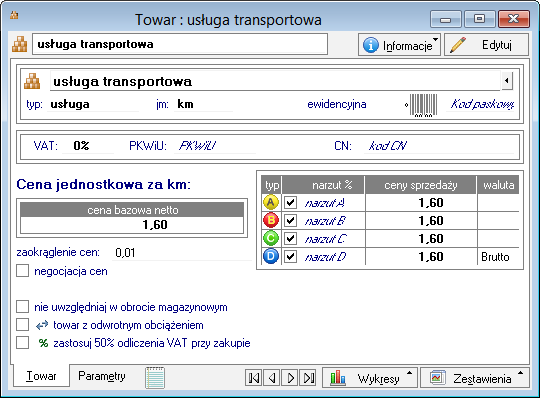Screen dimensions: 540x398
Task: Minimize the Towar window
Action: pos(445,19)
